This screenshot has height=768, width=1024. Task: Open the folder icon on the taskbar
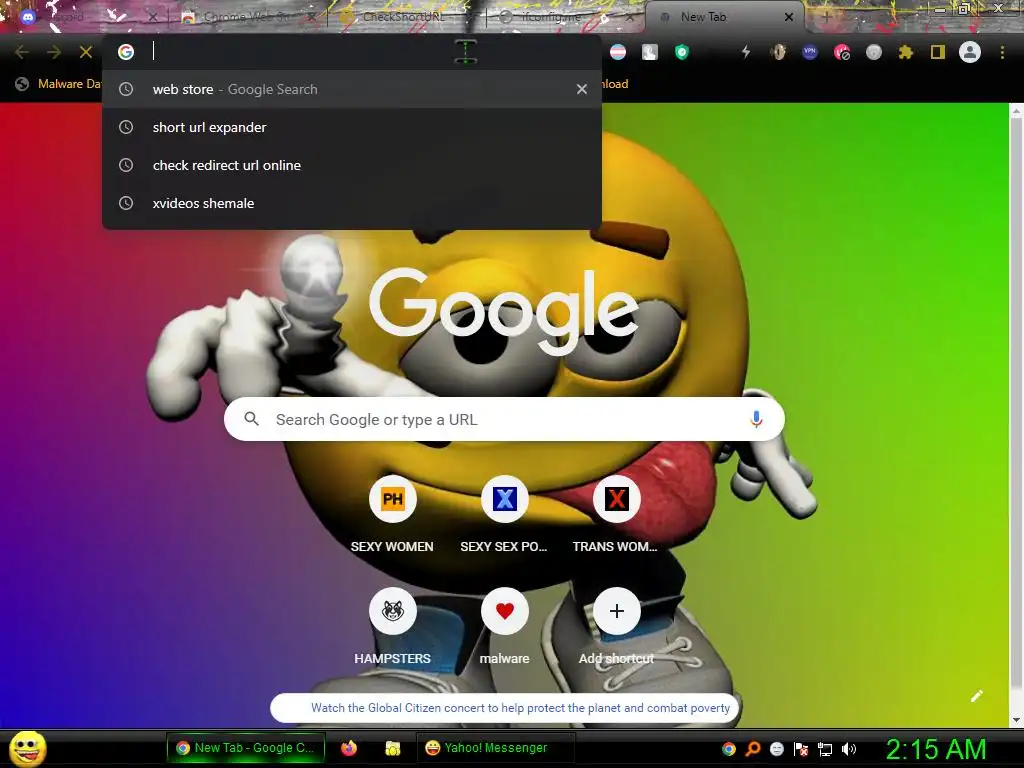392,748
